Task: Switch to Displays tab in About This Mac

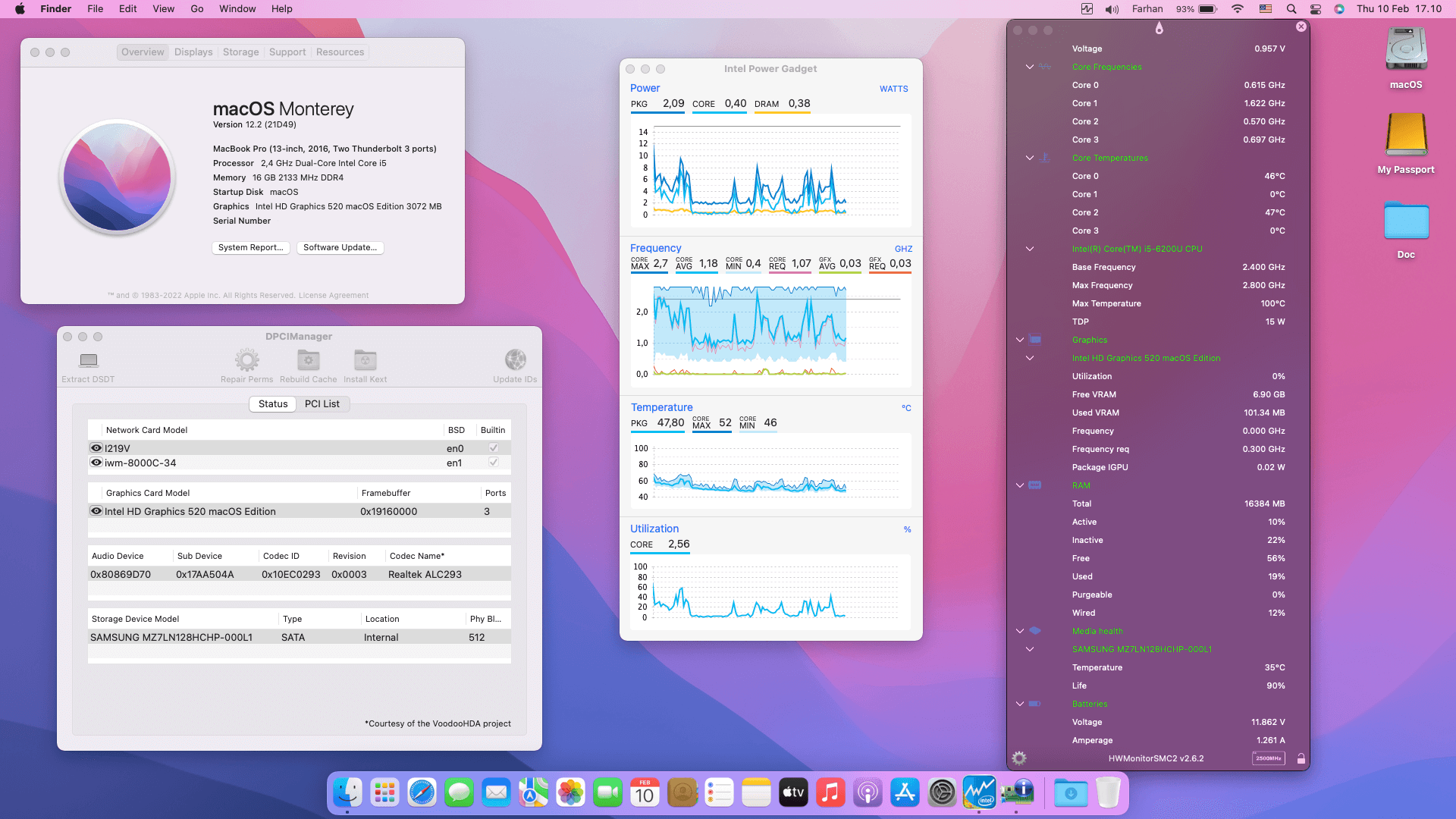Action: [193, 52]
